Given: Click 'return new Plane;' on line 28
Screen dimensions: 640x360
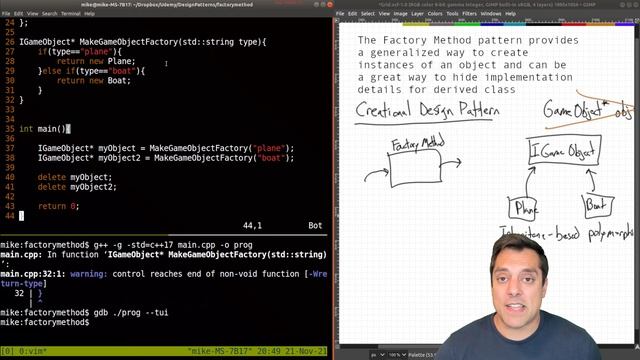Looking at the screenshot, I should click(x=96, y=61).
